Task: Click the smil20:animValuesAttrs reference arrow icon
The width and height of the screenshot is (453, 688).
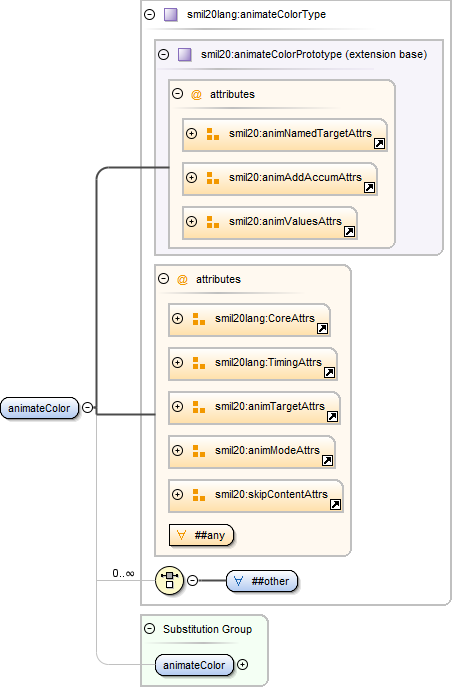Action: pyautogui.click(x=349, y=231)
